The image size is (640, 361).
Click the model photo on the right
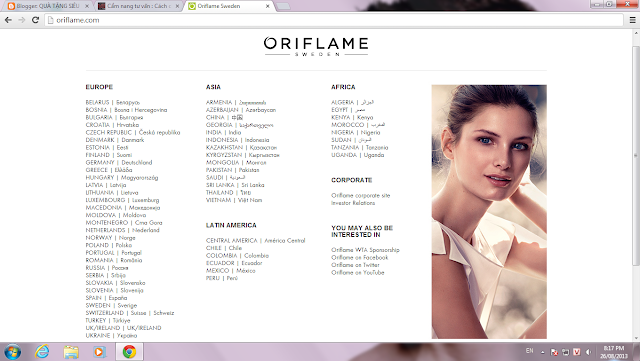click(489, 212)
